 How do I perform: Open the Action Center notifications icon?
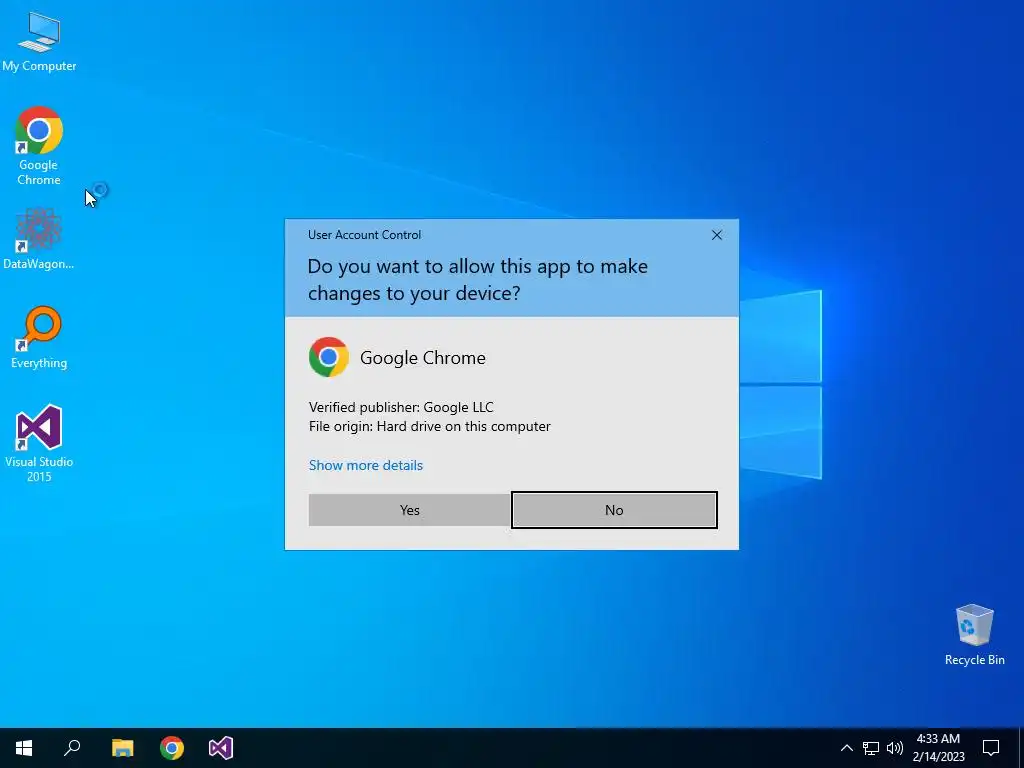coord(991,748)
